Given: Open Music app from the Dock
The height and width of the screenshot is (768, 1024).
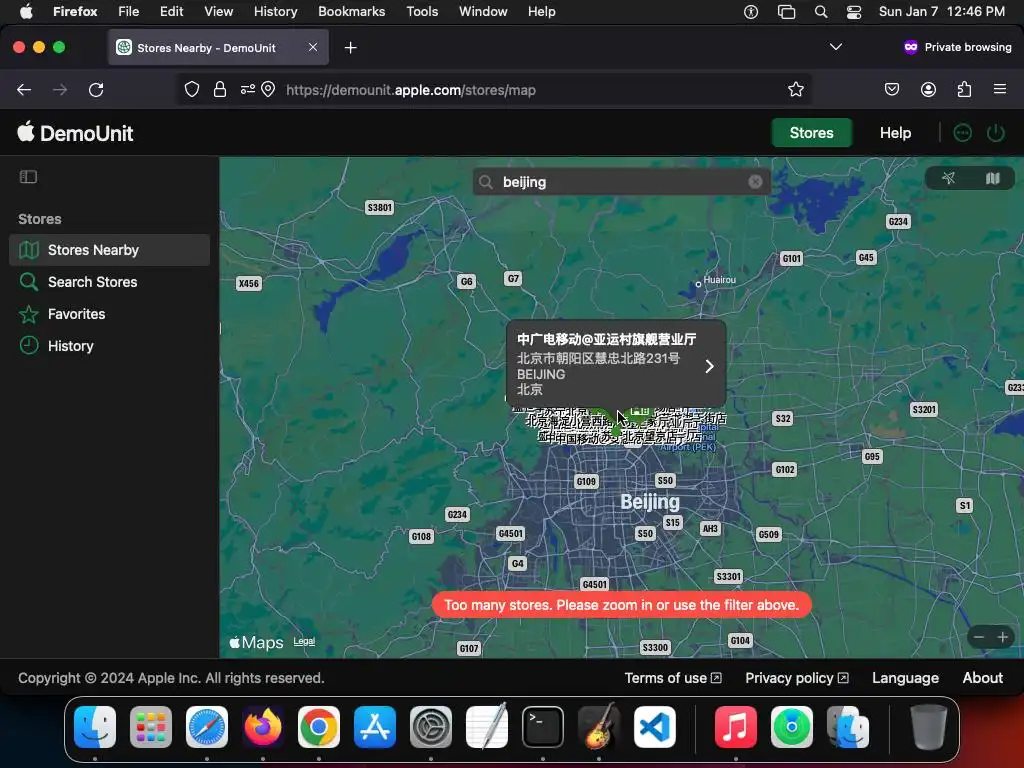Looking at the screenshot, I should point(735,727).
